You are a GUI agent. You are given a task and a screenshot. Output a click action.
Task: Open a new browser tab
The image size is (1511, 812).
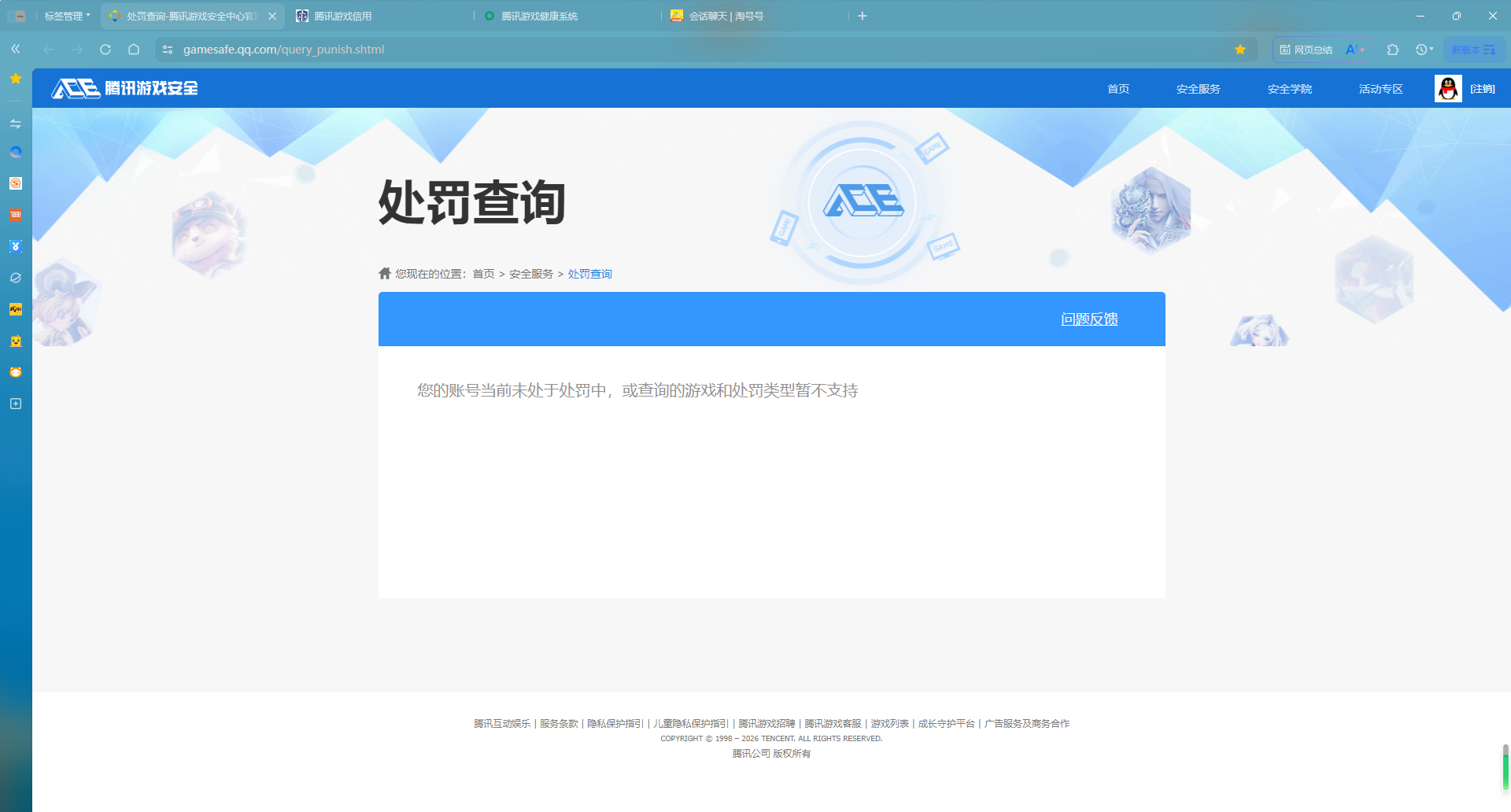[x=863, y=16]
